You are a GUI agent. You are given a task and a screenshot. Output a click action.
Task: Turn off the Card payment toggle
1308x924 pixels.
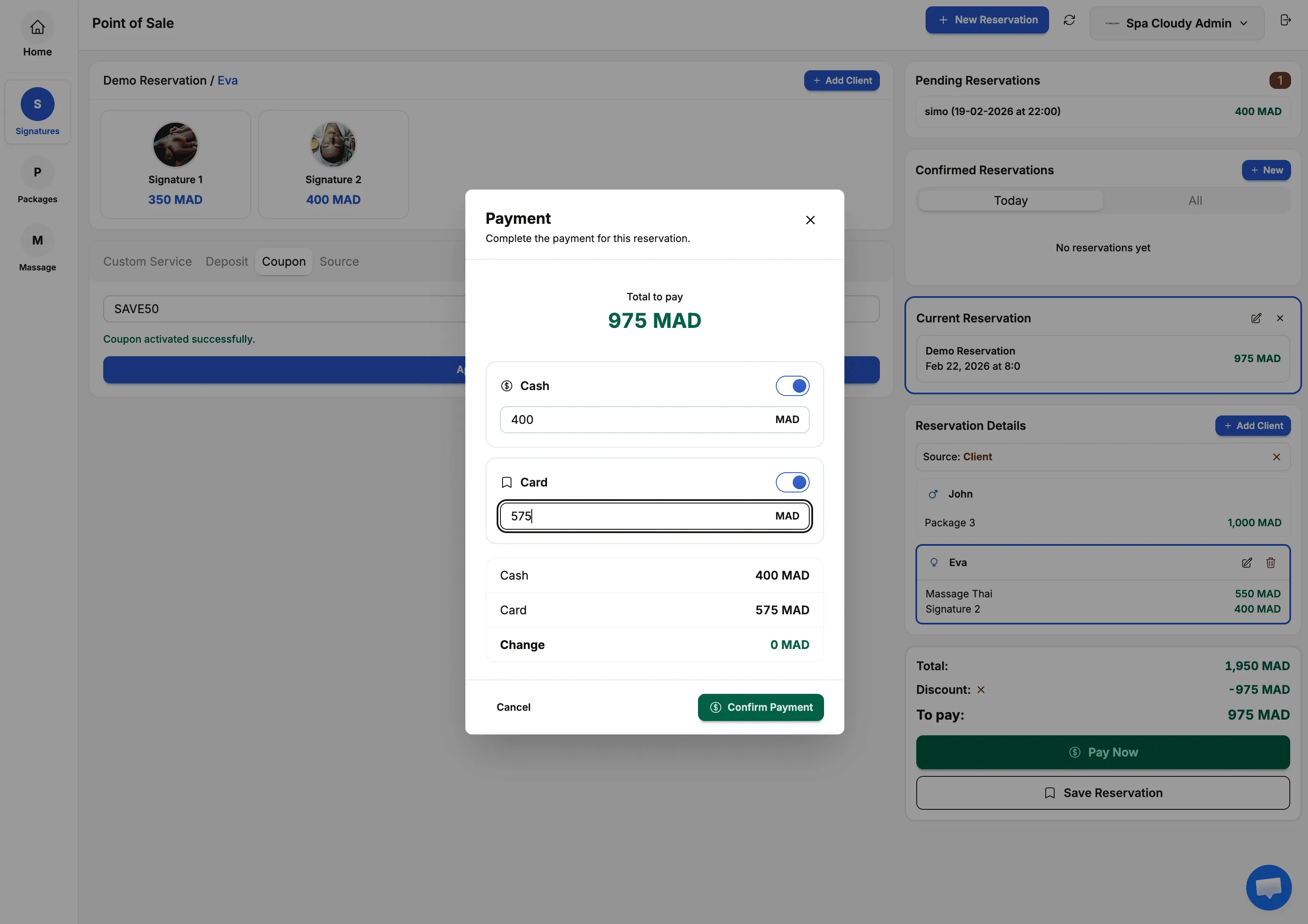tap(792, 482)
